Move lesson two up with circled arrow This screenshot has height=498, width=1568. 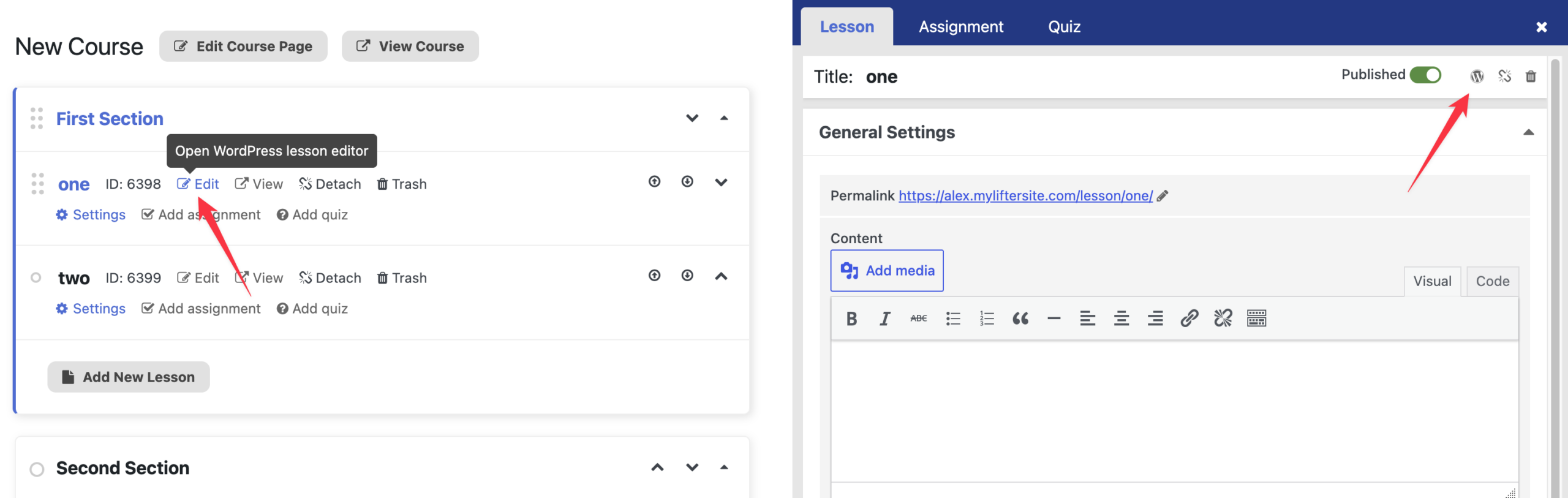pyautogui.click(x=654, y=276)
